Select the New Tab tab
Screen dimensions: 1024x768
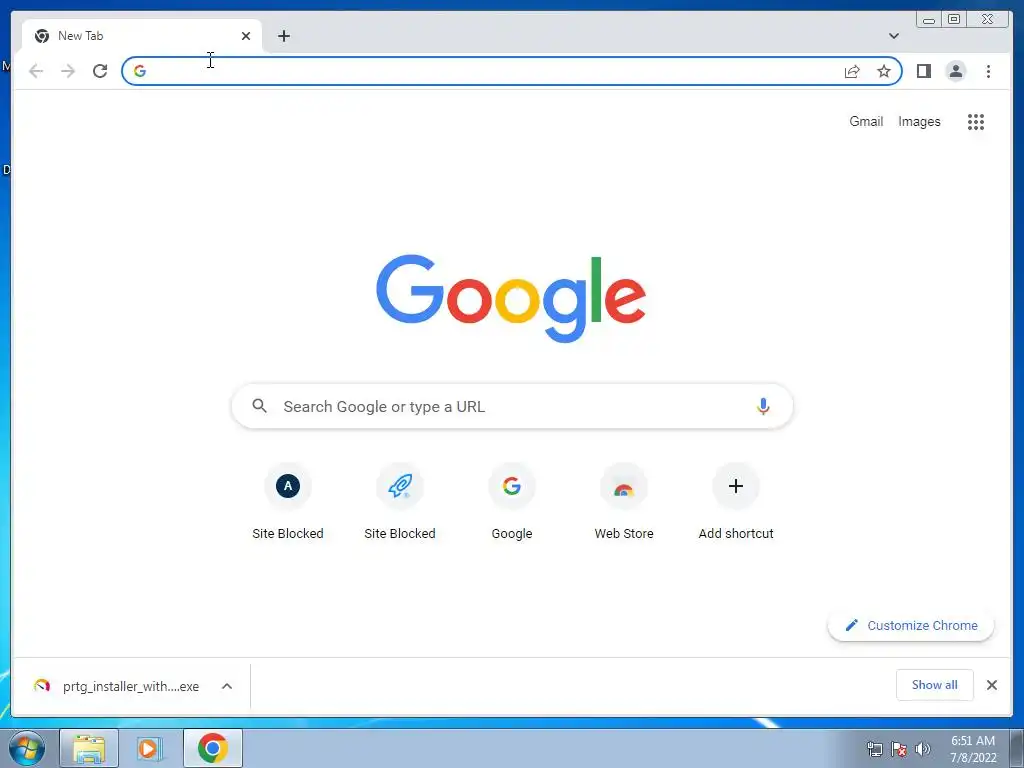141,36
